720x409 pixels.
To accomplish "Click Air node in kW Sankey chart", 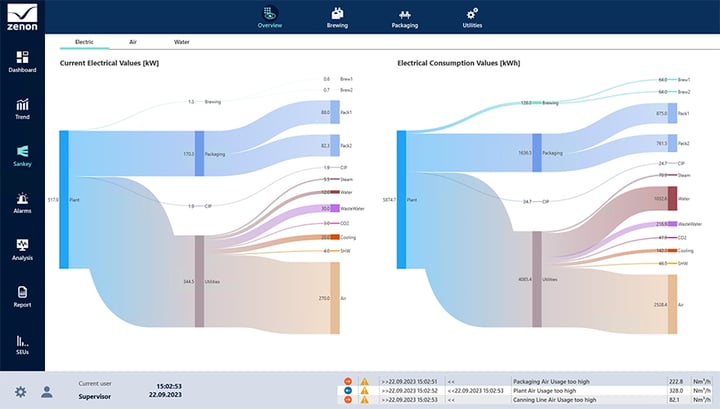I will (x=335, y=298).
